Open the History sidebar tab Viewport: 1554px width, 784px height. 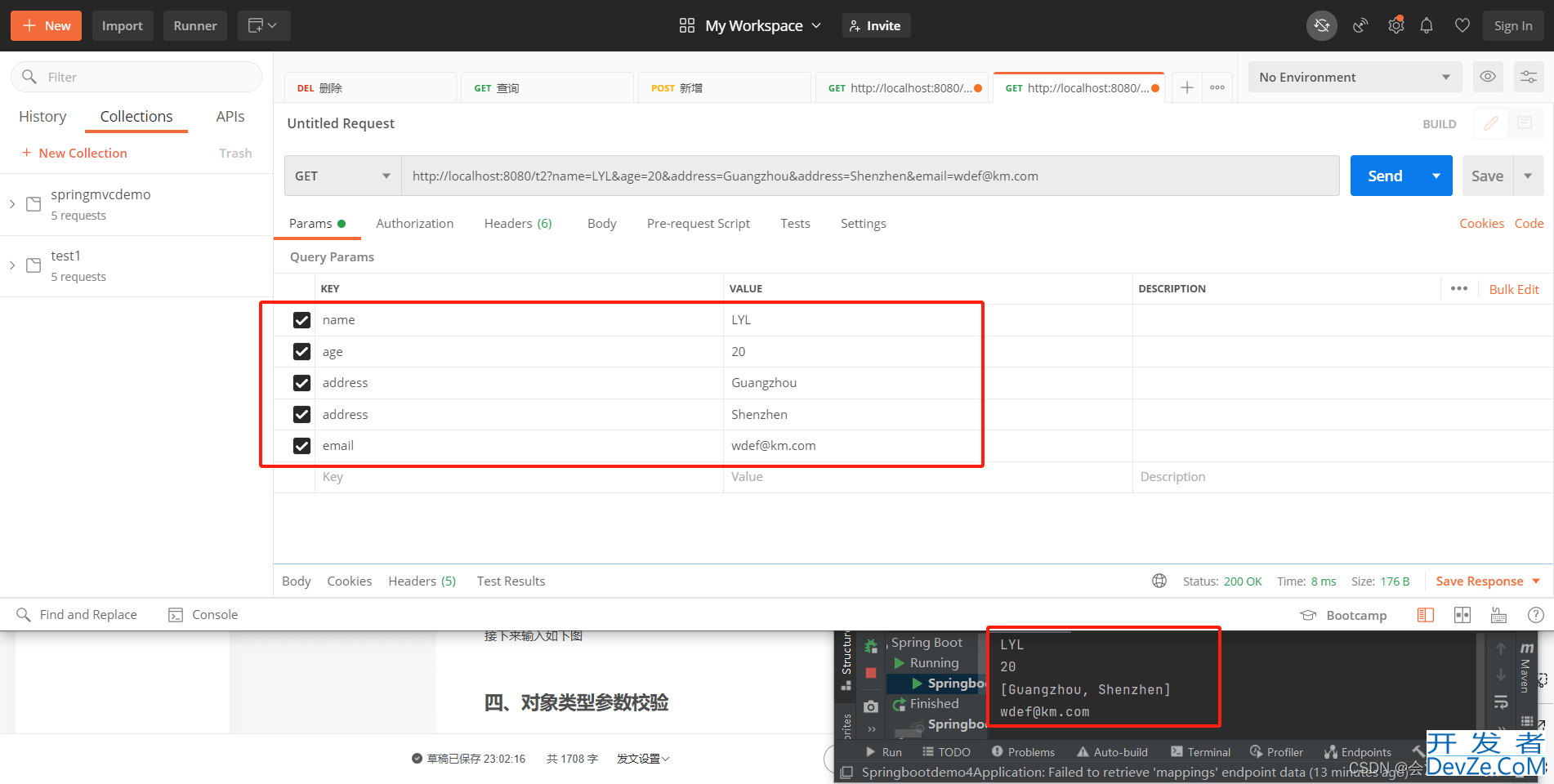tap(42, 117)
